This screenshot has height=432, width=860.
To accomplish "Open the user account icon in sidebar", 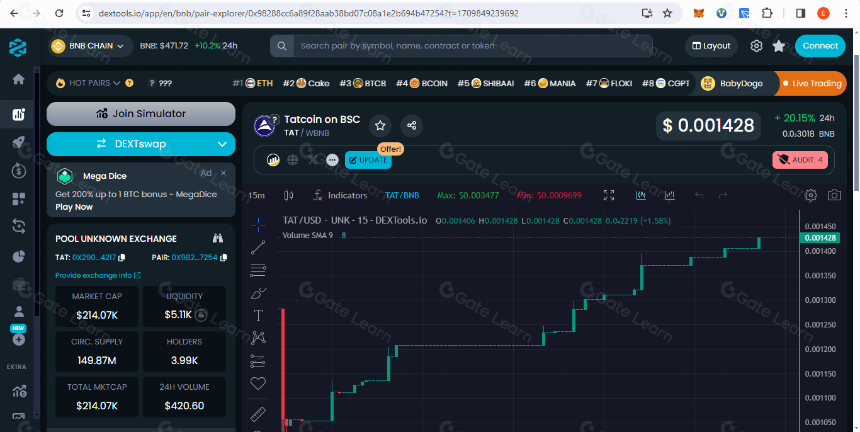I will pos(18,312).
